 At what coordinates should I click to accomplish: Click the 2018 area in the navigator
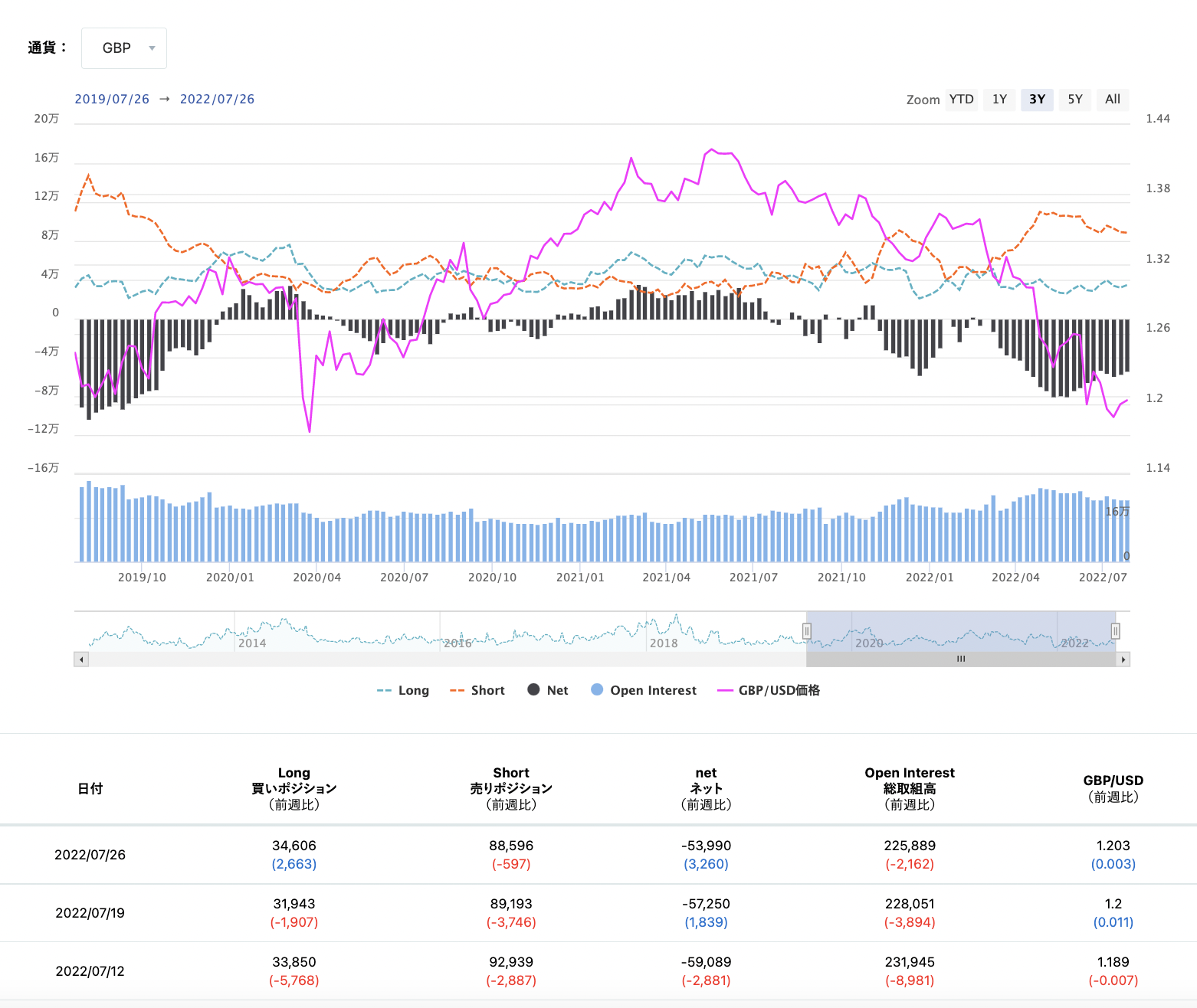click(664, 643)
